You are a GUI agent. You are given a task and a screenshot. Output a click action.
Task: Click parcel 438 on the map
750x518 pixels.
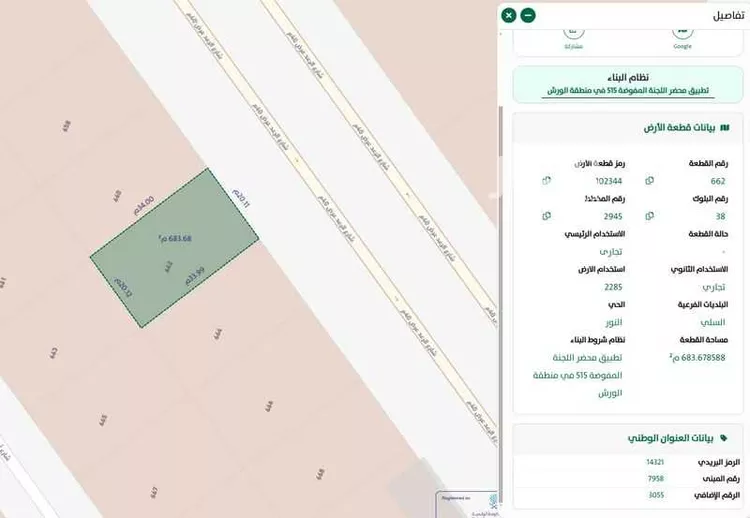(66, 126)
